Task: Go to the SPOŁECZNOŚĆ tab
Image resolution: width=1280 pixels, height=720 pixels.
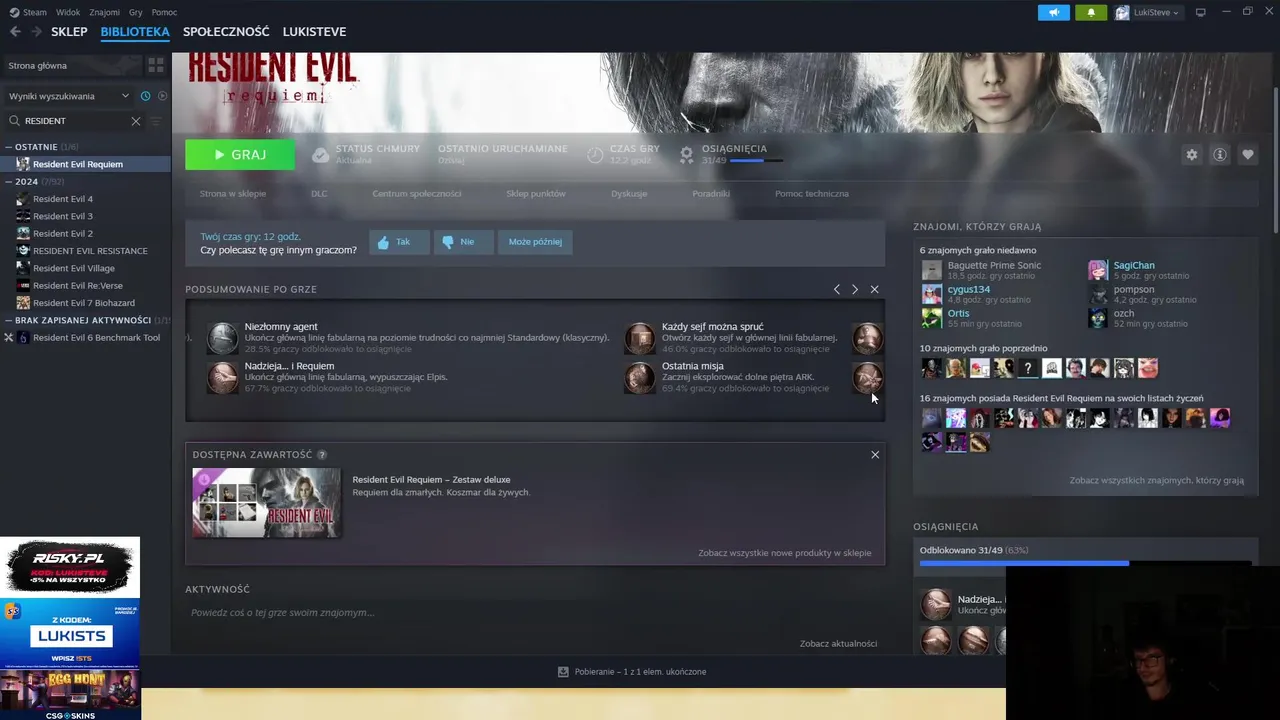Action: (226, 32)
